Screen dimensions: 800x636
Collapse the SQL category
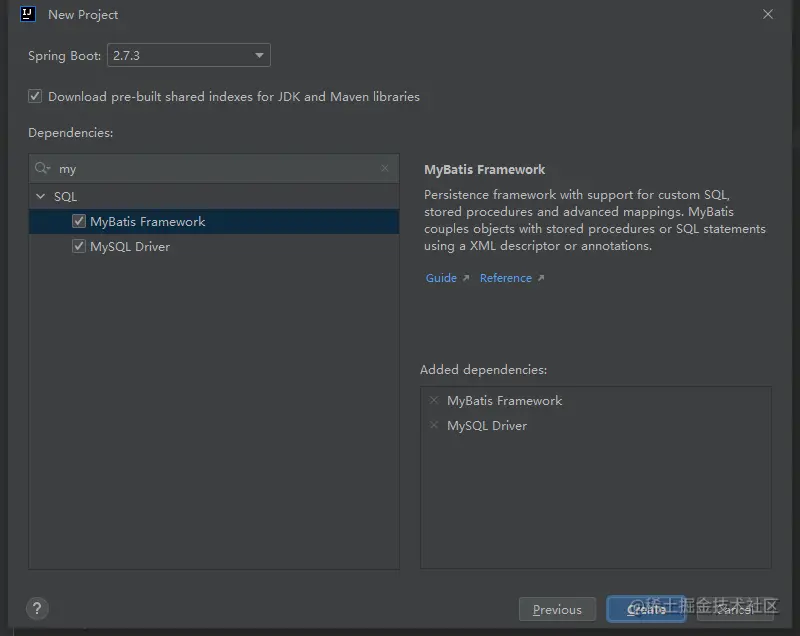pyautogui.click(x=41, y=196)
